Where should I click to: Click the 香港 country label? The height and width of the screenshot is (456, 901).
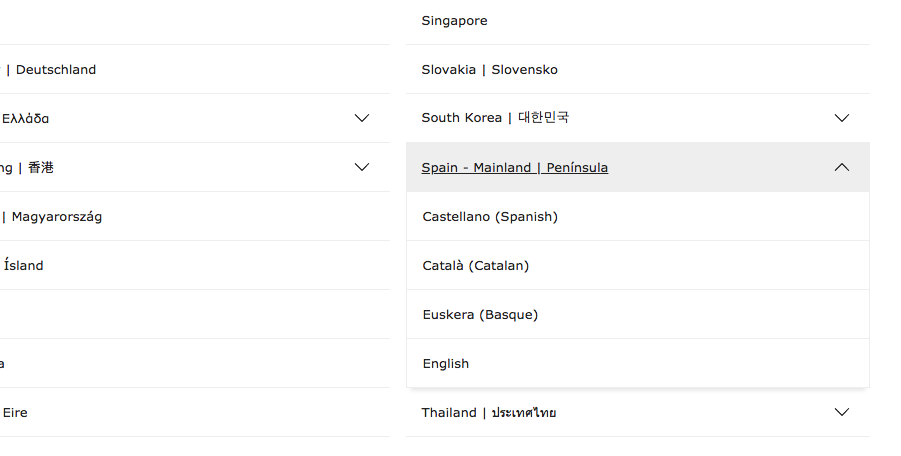(x=40, y=167)
